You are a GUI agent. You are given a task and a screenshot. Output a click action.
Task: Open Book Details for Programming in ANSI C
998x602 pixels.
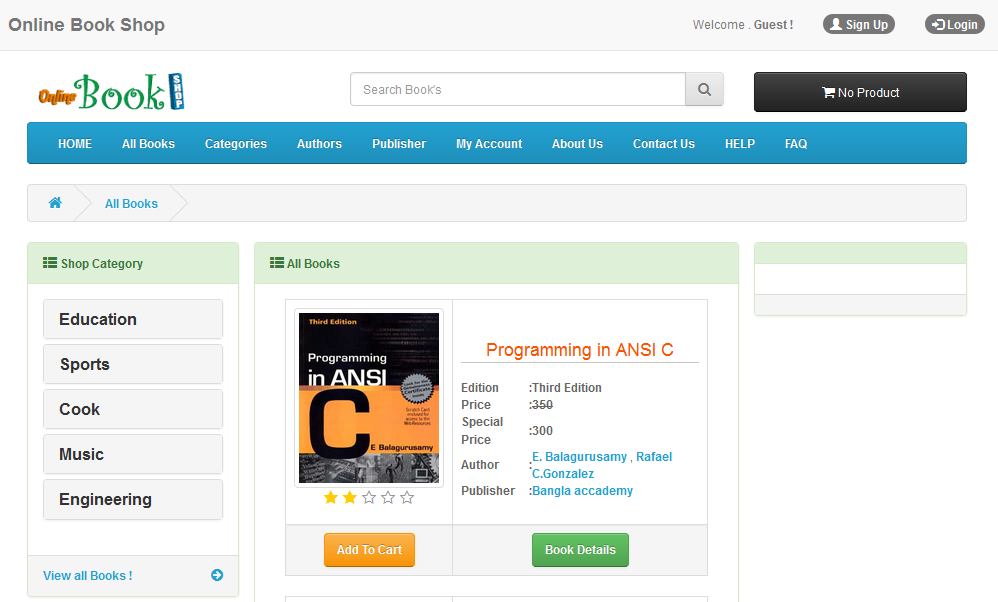580,550
